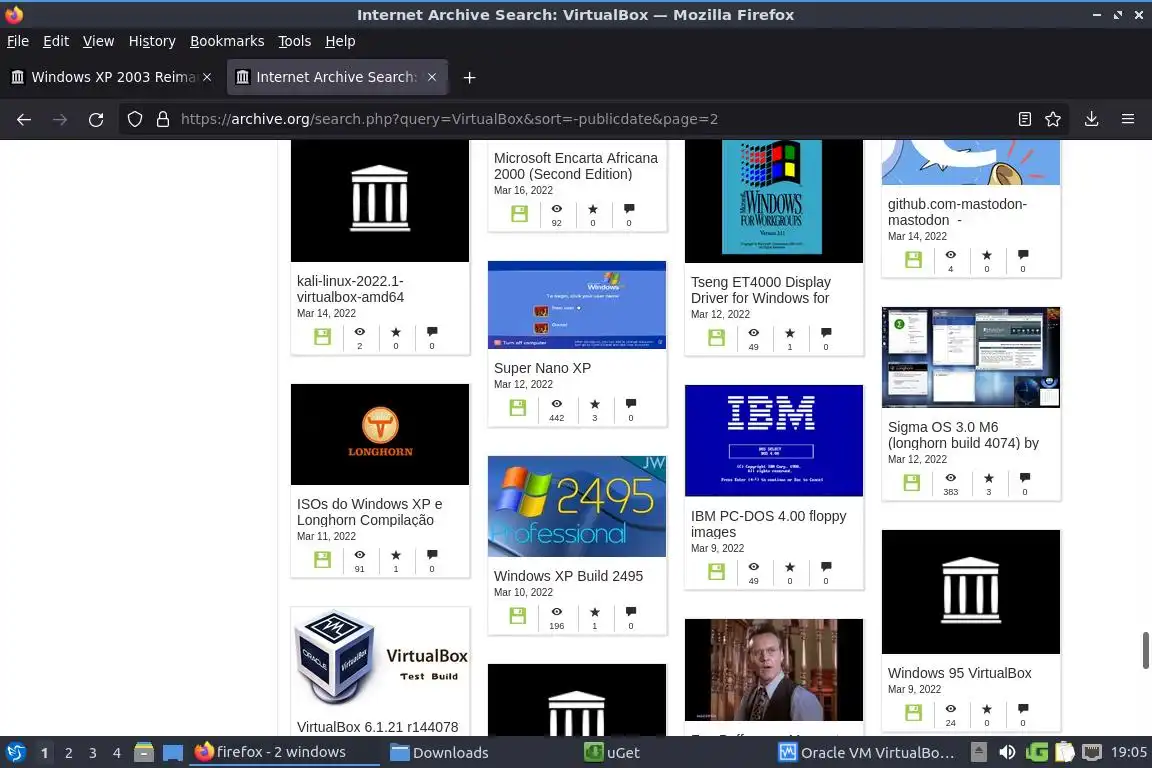Image resolution: width=1152 pixels, height=768 pixels.
Task: Click Super Nano XP login screen thumbnail
Action: pyautogui.click(x=577, y=305)
